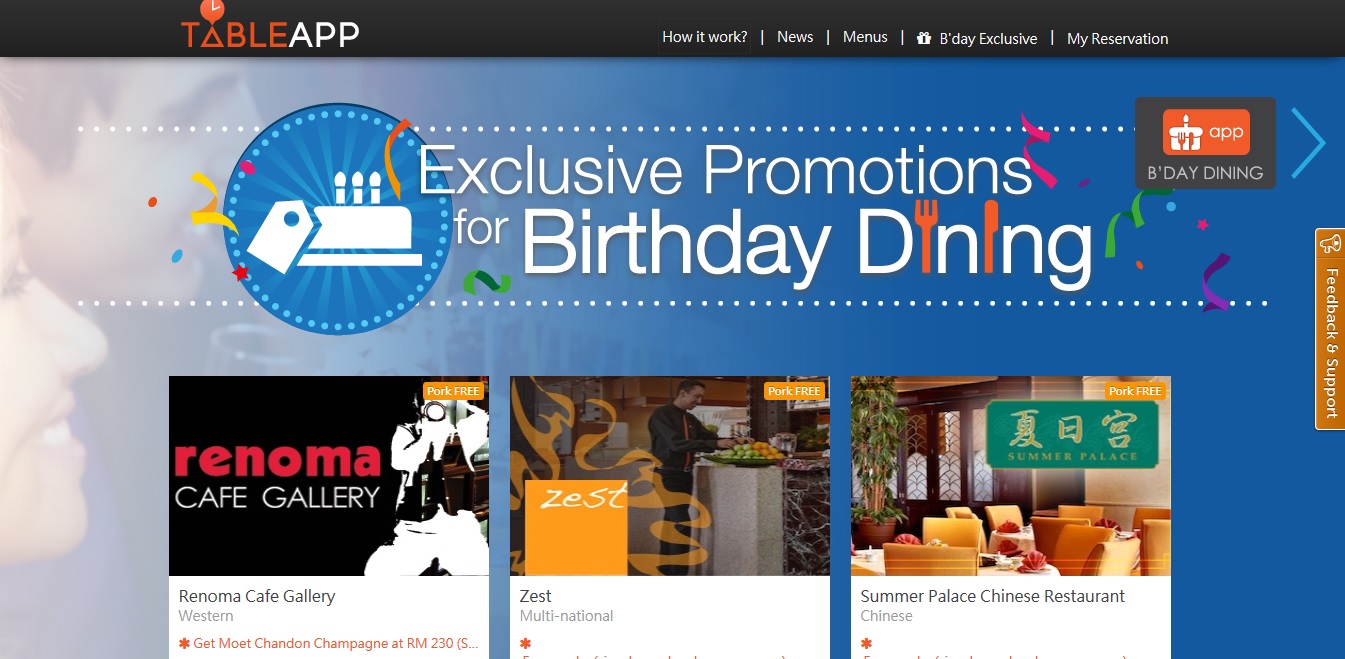Image resolution: width=1345 pixels, height=659 pixels.
Task: Open the Summer Palace Chinese Restaurant title link
Action: coord(993,596)
